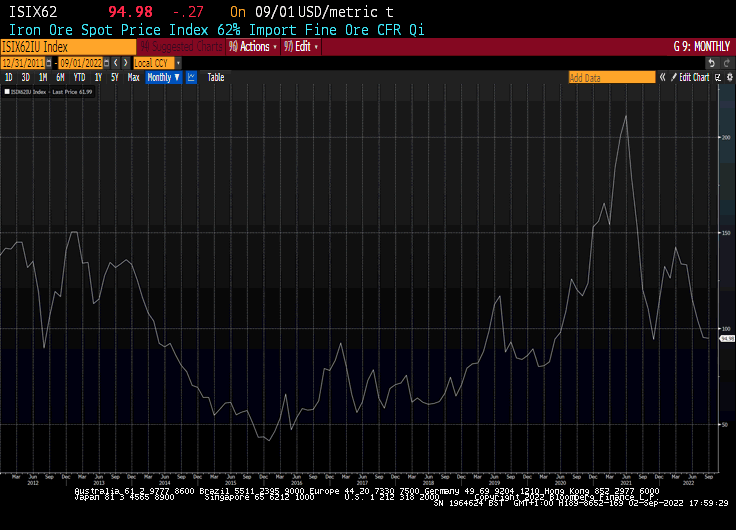The image size is (736, 530).
Task: Step date range backward with left arrow
Action: [x=114, y=62]
